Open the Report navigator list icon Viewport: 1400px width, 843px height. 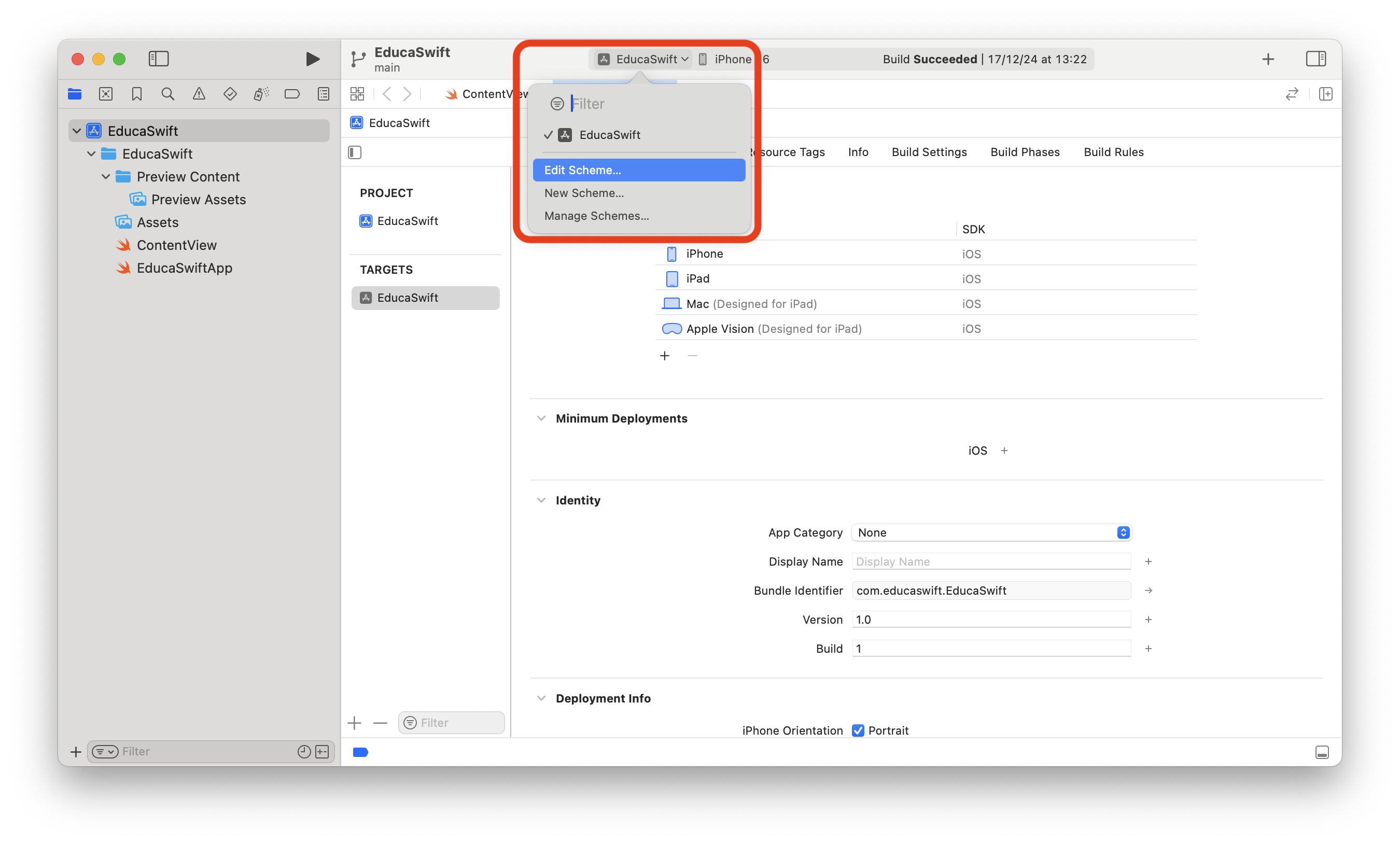tap(323, 94)
